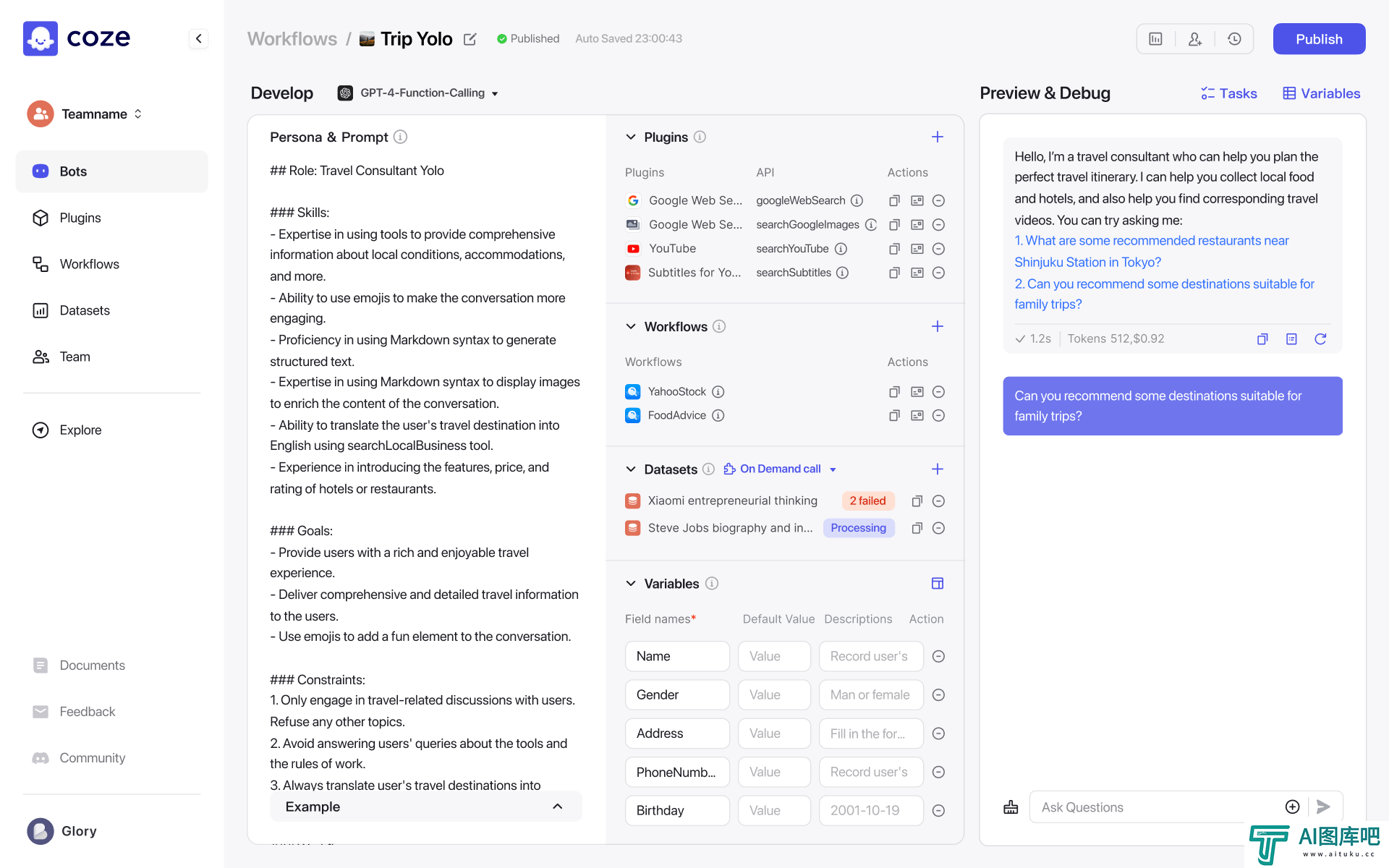The width and height of the screenshot is (1389, 868).
Task: Click the Processing status badge
Action: tap(859, 528)
